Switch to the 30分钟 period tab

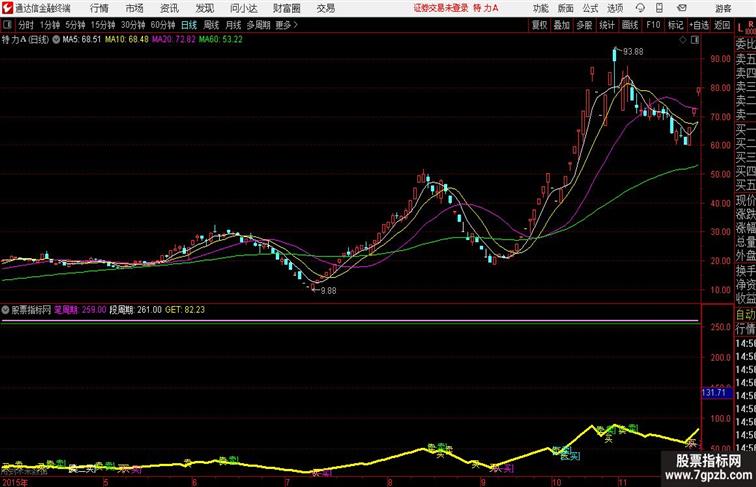(133, 25)
